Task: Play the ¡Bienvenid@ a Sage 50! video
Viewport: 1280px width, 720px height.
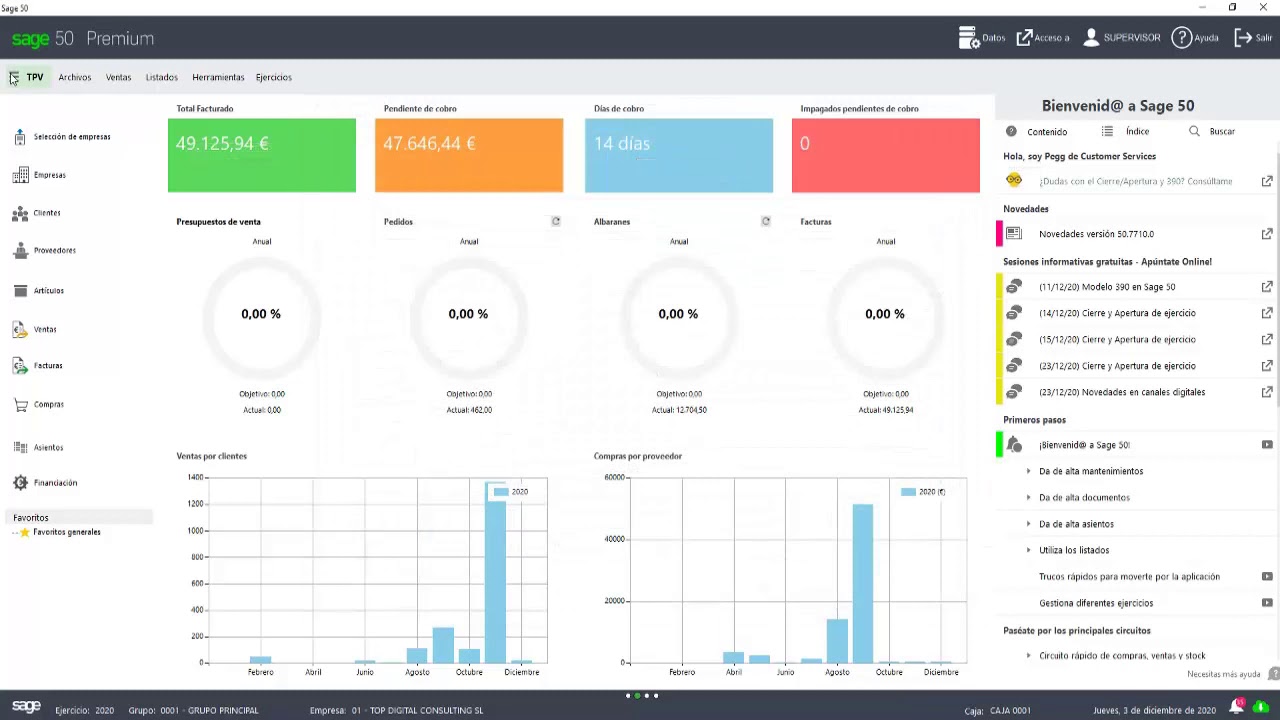Action: [1267, 445]
